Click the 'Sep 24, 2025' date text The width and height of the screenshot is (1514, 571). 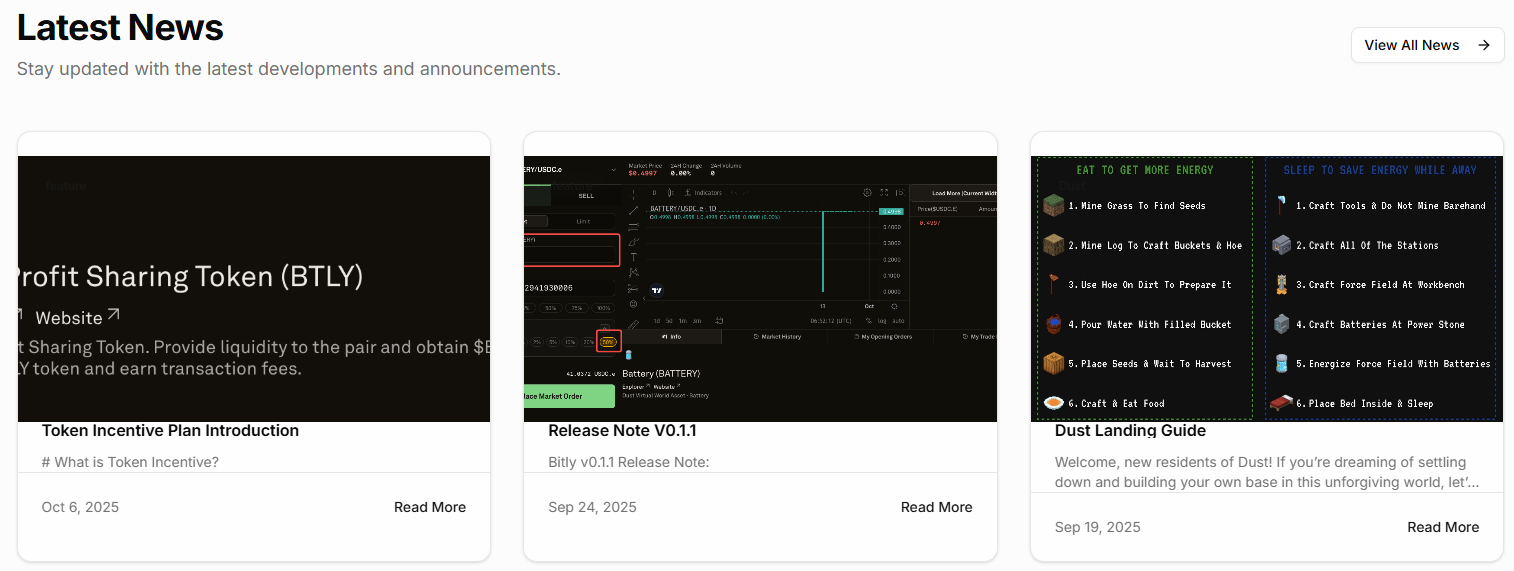tap(590, 507)
